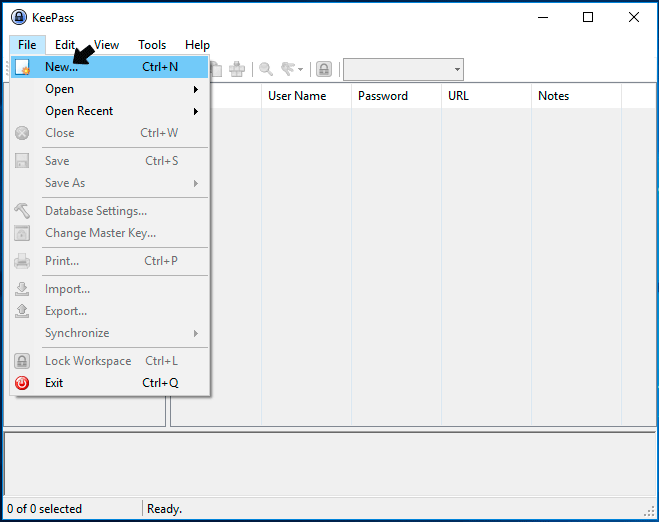
Task: Click the Change Master Key icon
Action: [22, 233]
